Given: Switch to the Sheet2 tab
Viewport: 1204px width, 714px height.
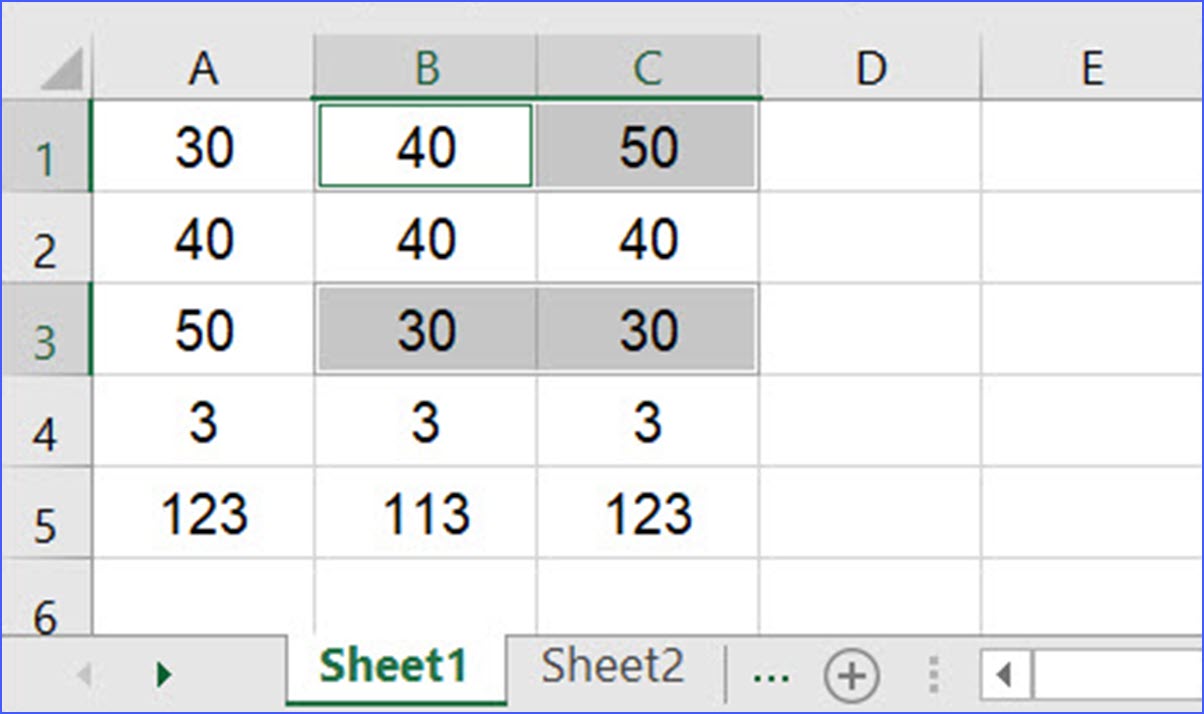Looking at the screenshot, I should point(613,663).
